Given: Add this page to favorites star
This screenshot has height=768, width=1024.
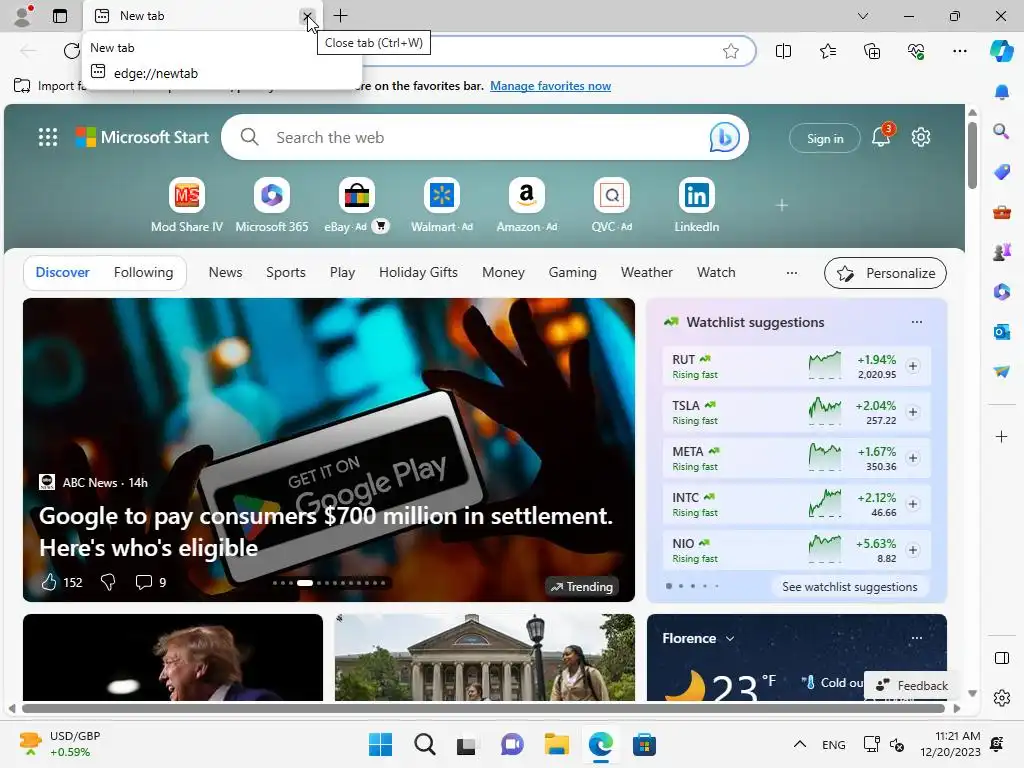Looking at the screenshot, I should (x=731, y=51).
